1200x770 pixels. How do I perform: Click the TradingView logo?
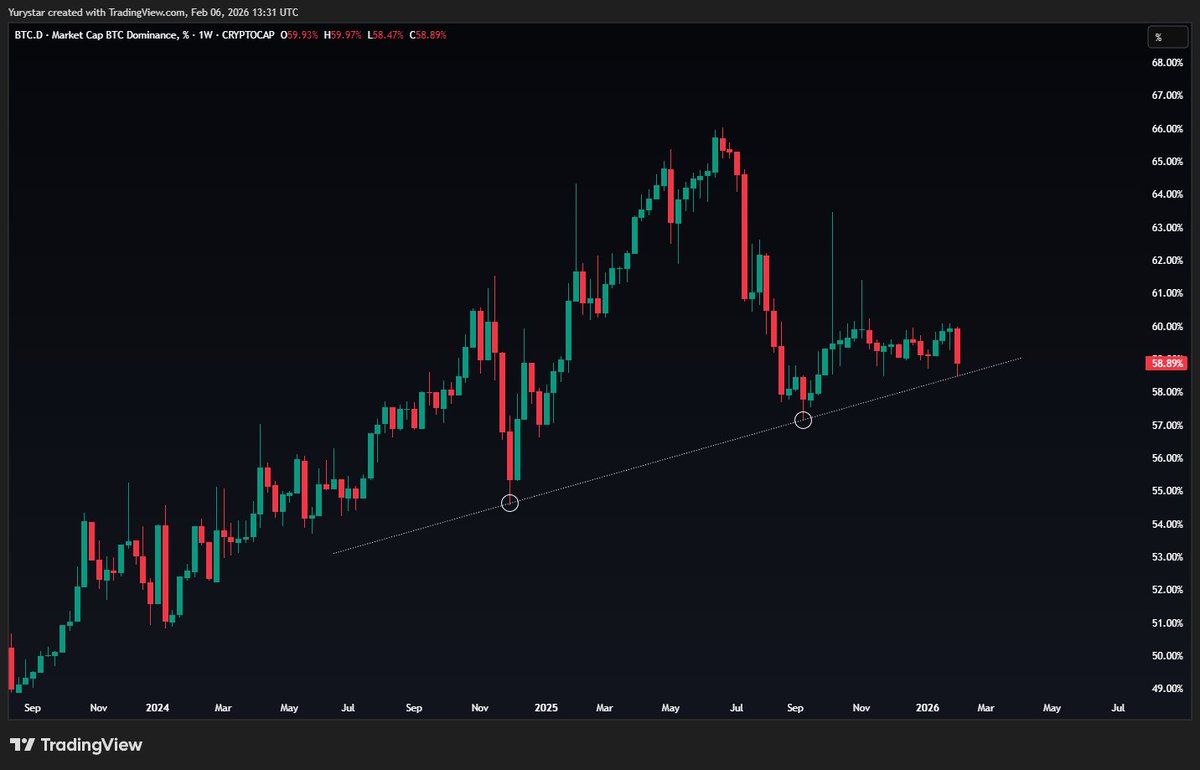(x=76, y=745)
